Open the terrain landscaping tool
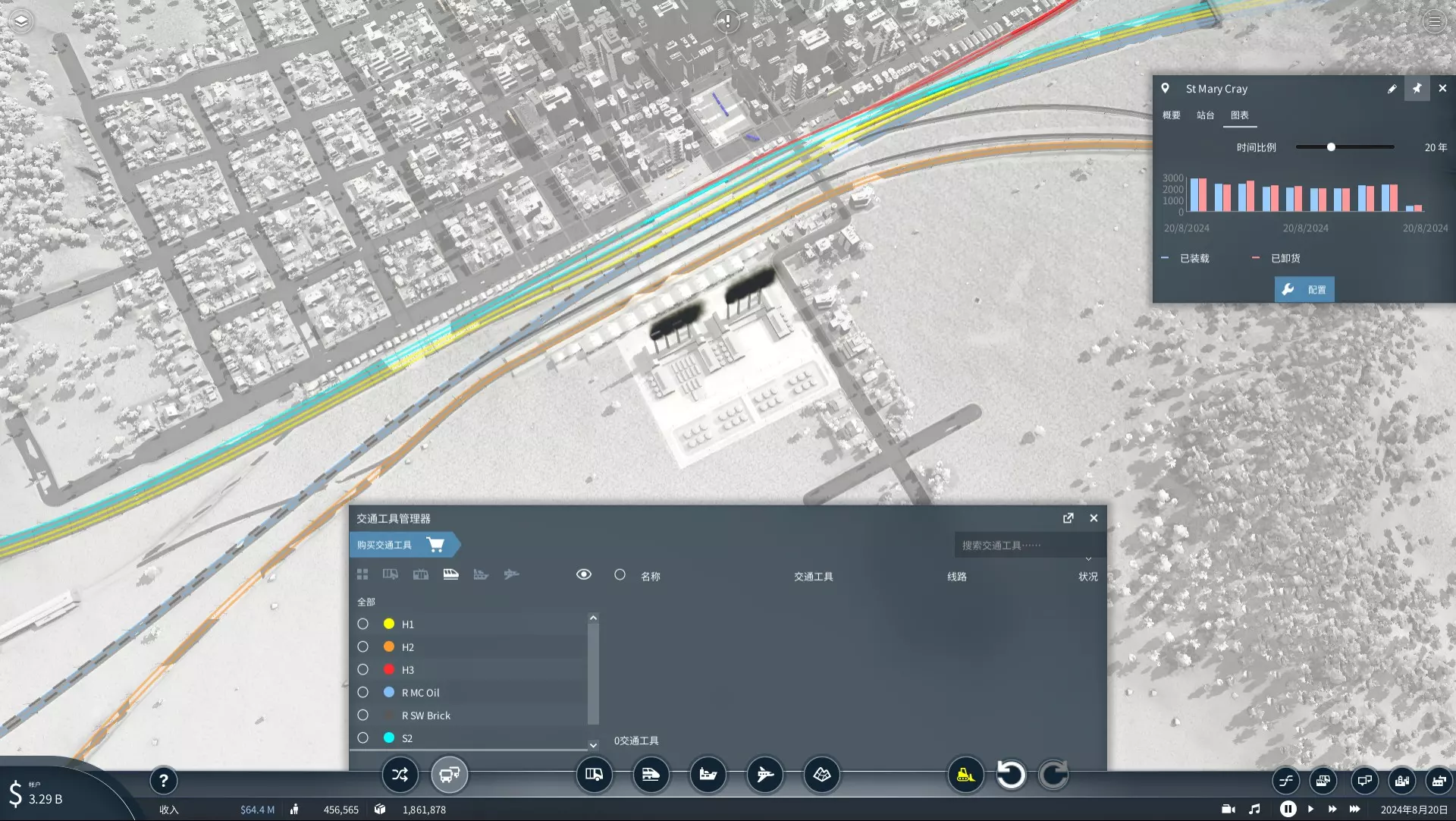Viewport: 1456px width, 821px height. pyautogui.click(x=821, y=775)
